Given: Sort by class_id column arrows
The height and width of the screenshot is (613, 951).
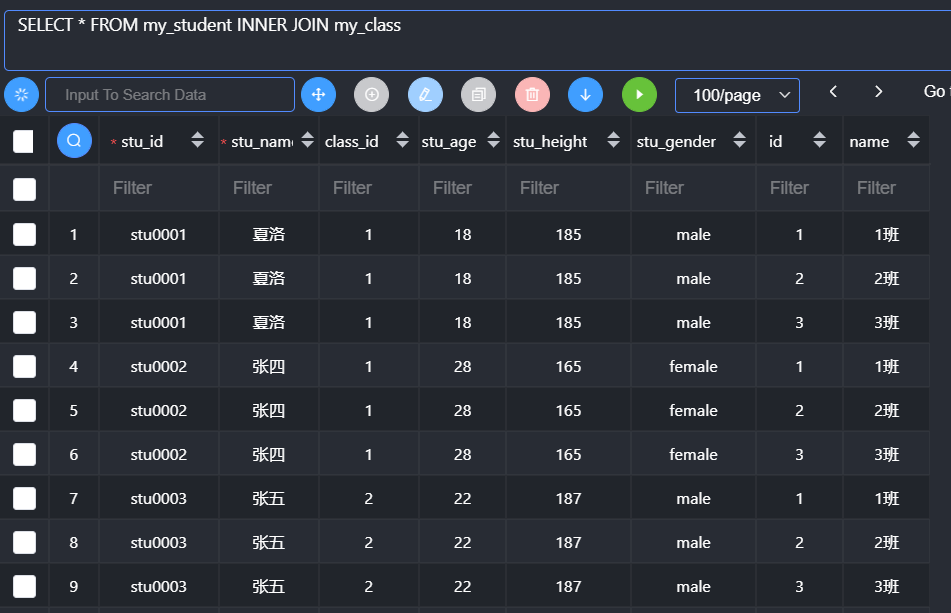Looking at the screenshot, I should point(402,140).
